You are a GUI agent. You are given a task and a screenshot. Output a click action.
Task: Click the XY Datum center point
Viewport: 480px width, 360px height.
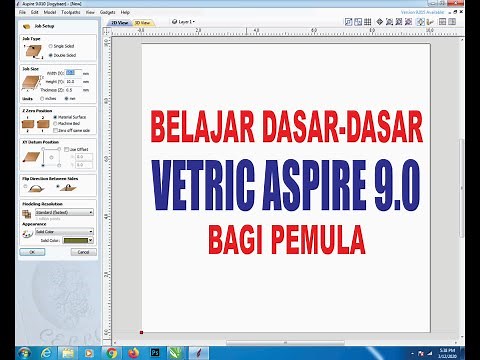tap(51, 157)
